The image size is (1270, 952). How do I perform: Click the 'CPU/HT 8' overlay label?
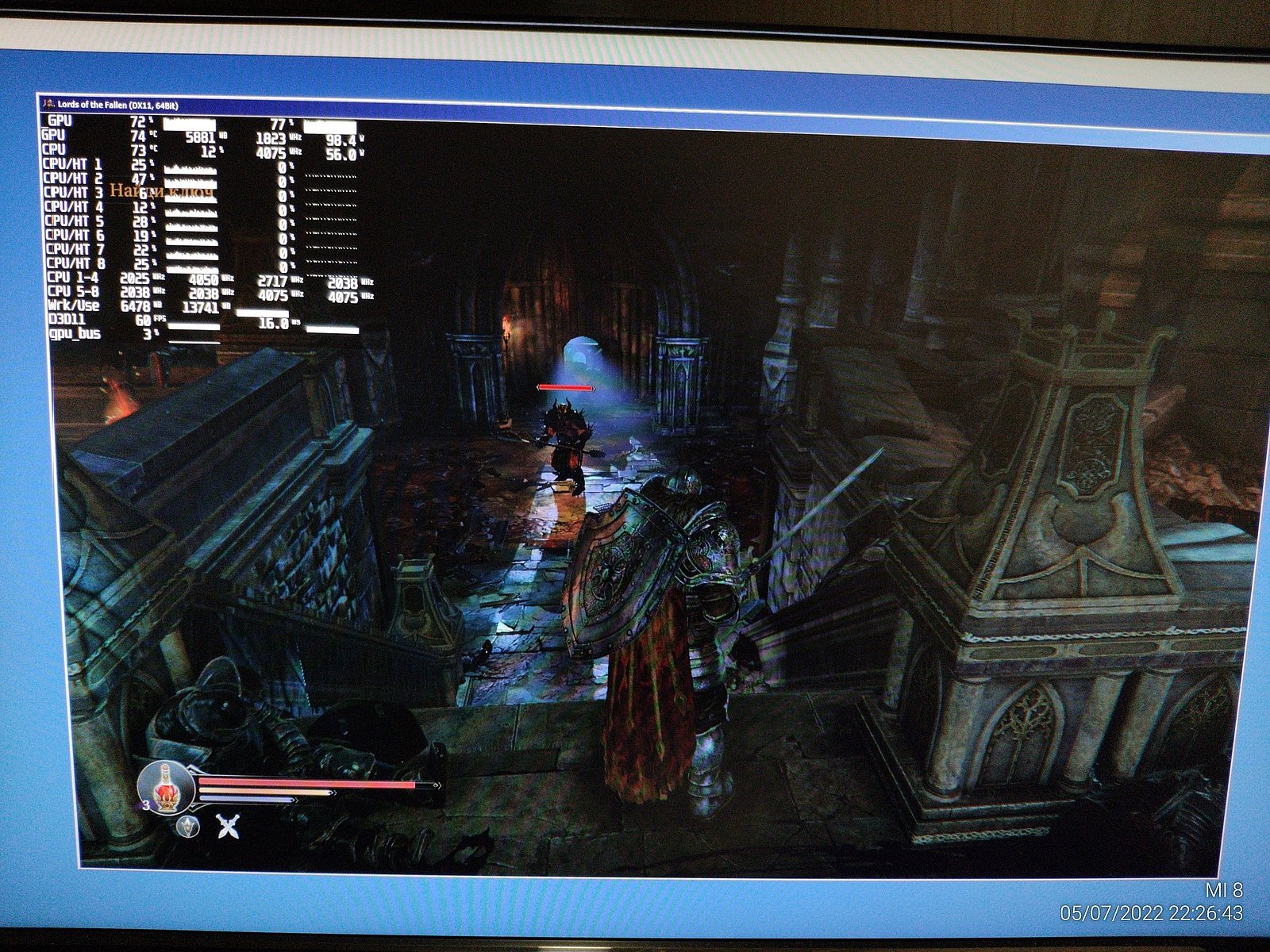coord(75,263)
